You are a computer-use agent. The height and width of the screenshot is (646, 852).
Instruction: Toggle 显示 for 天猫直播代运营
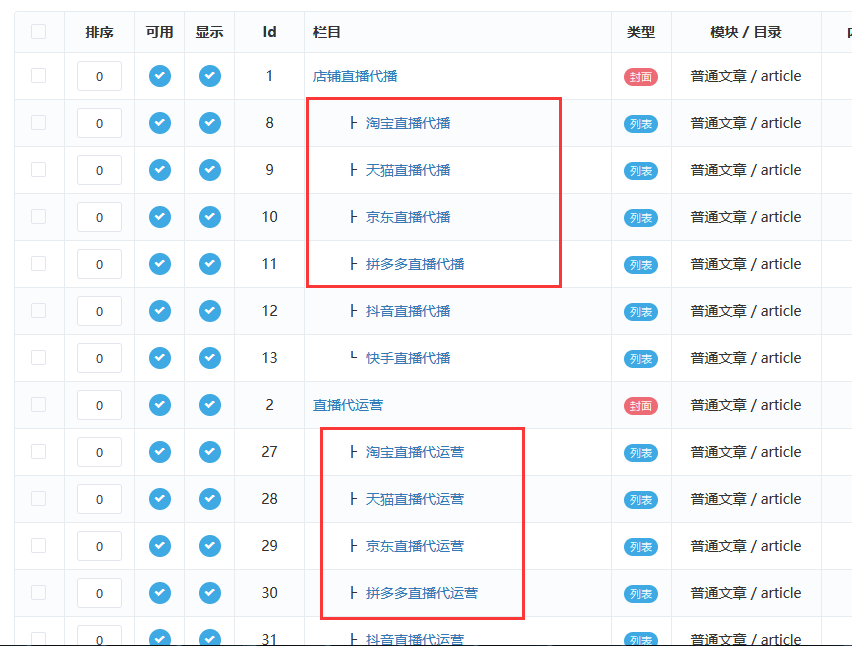pos(210,499)
